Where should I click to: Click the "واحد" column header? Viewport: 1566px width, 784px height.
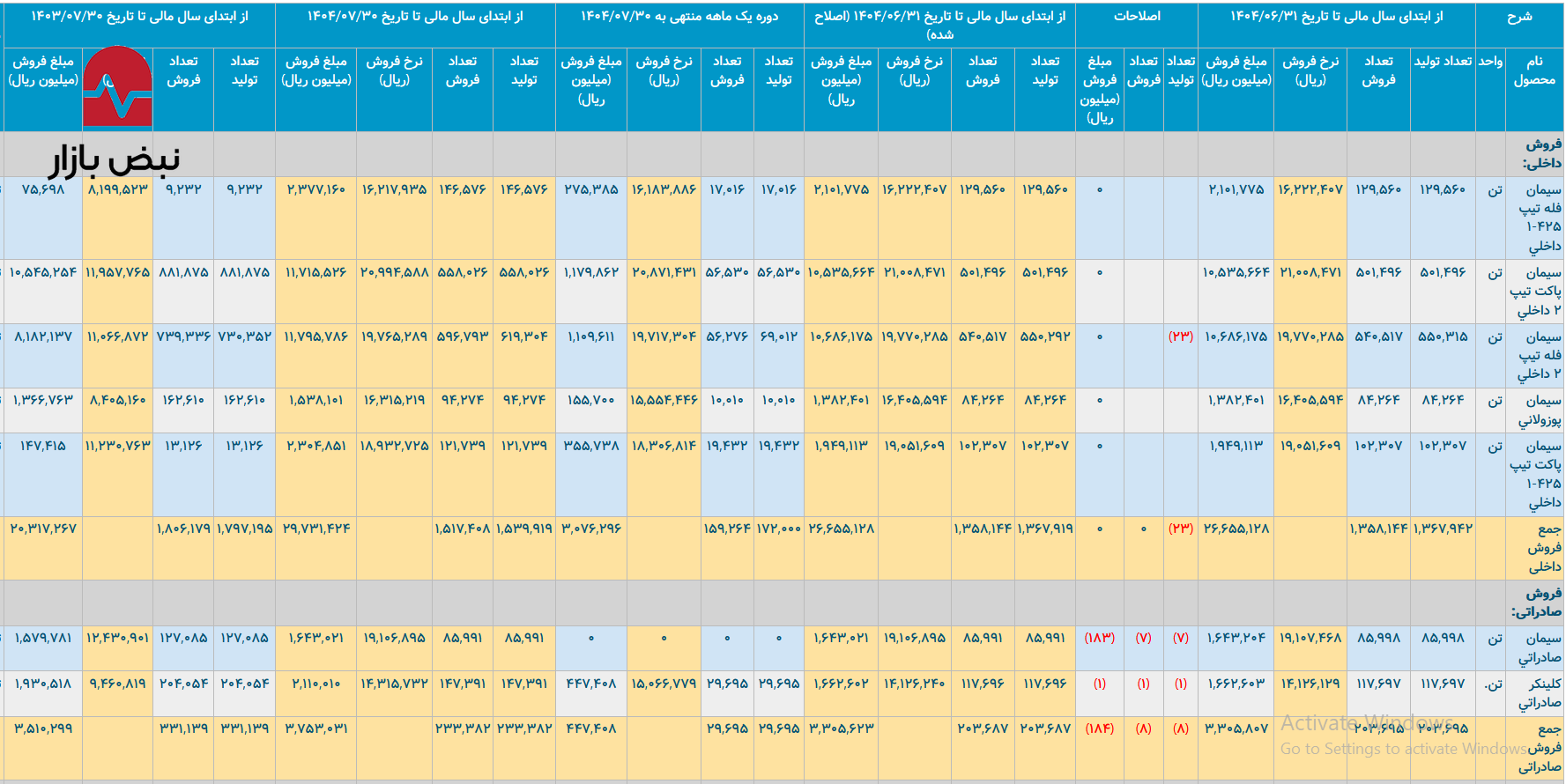point(1490,61)
